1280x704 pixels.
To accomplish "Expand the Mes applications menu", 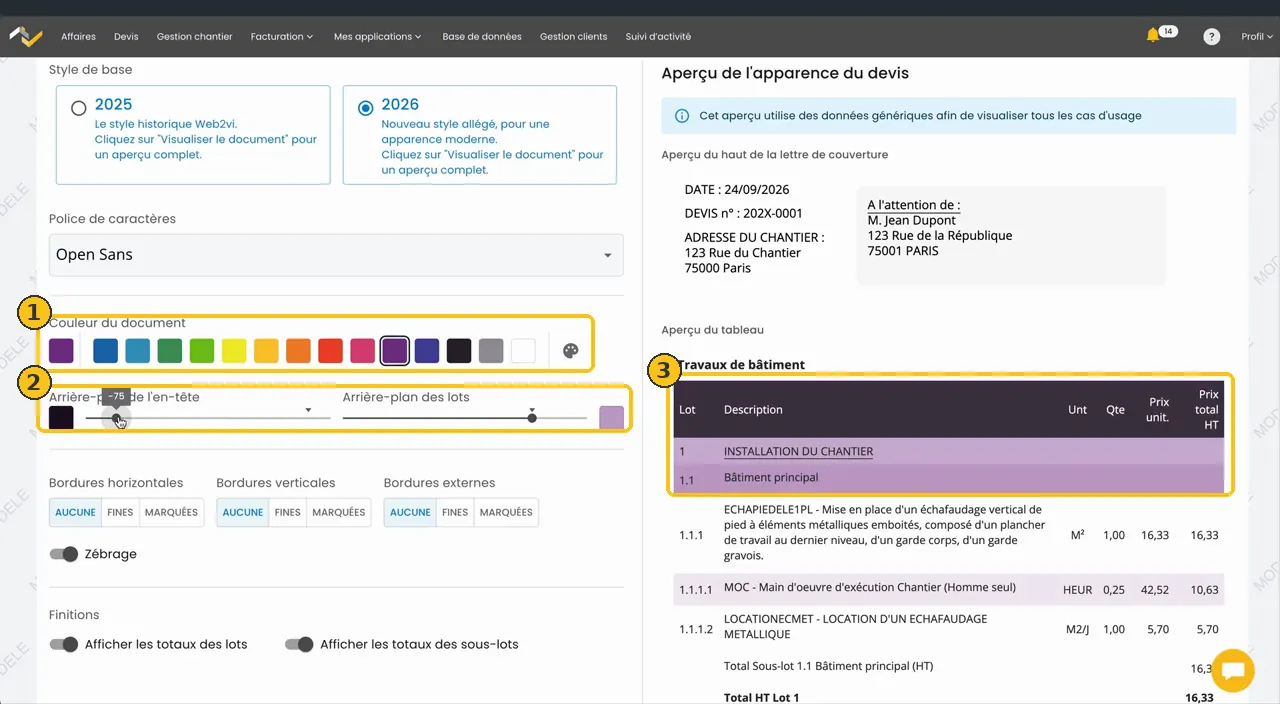I will (378, 36).
